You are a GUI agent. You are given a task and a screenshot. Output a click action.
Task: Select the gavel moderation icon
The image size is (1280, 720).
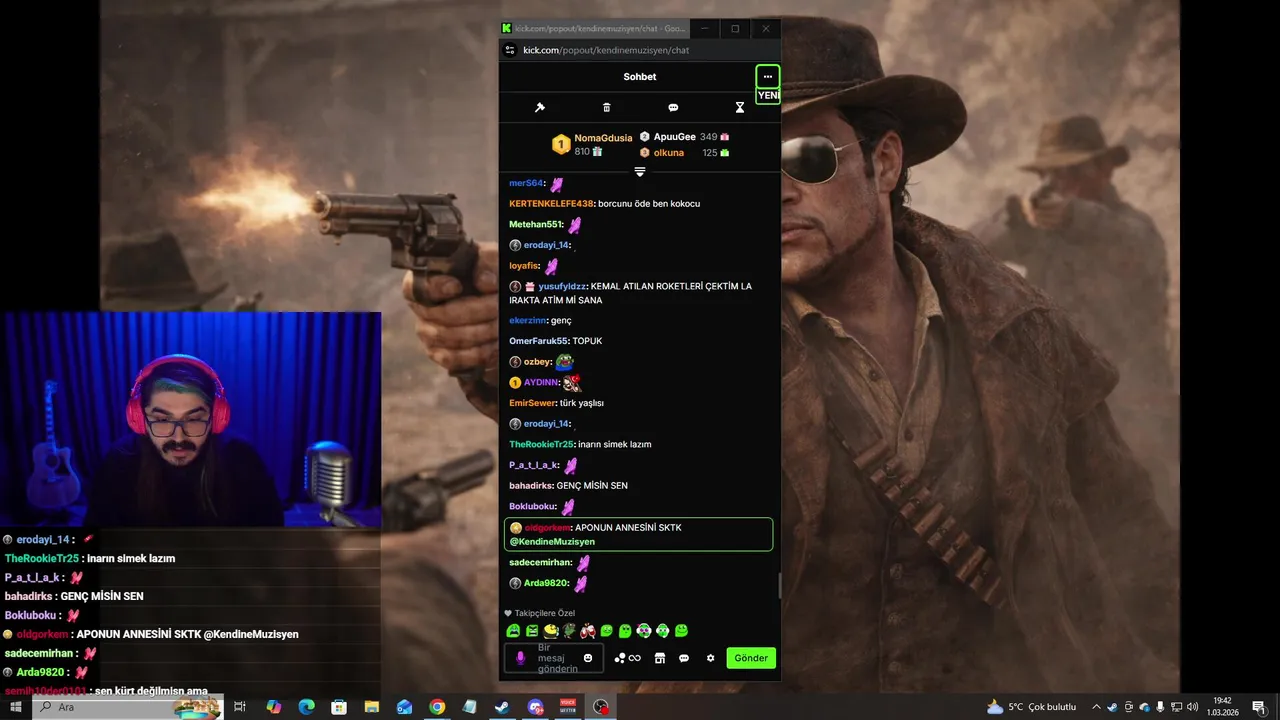(539, 107)
